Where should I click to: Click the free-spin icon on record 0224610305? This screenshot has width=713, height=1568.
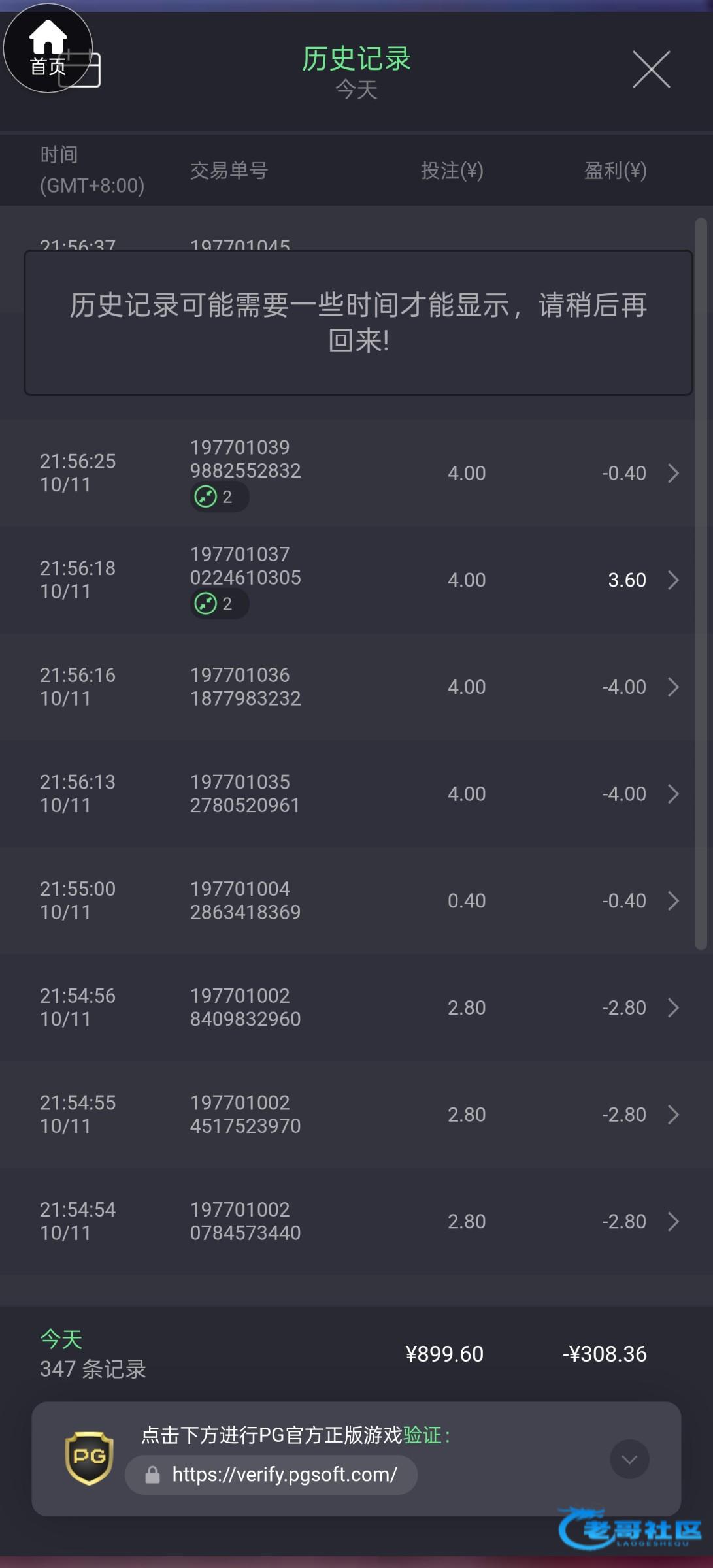[206, 604]
